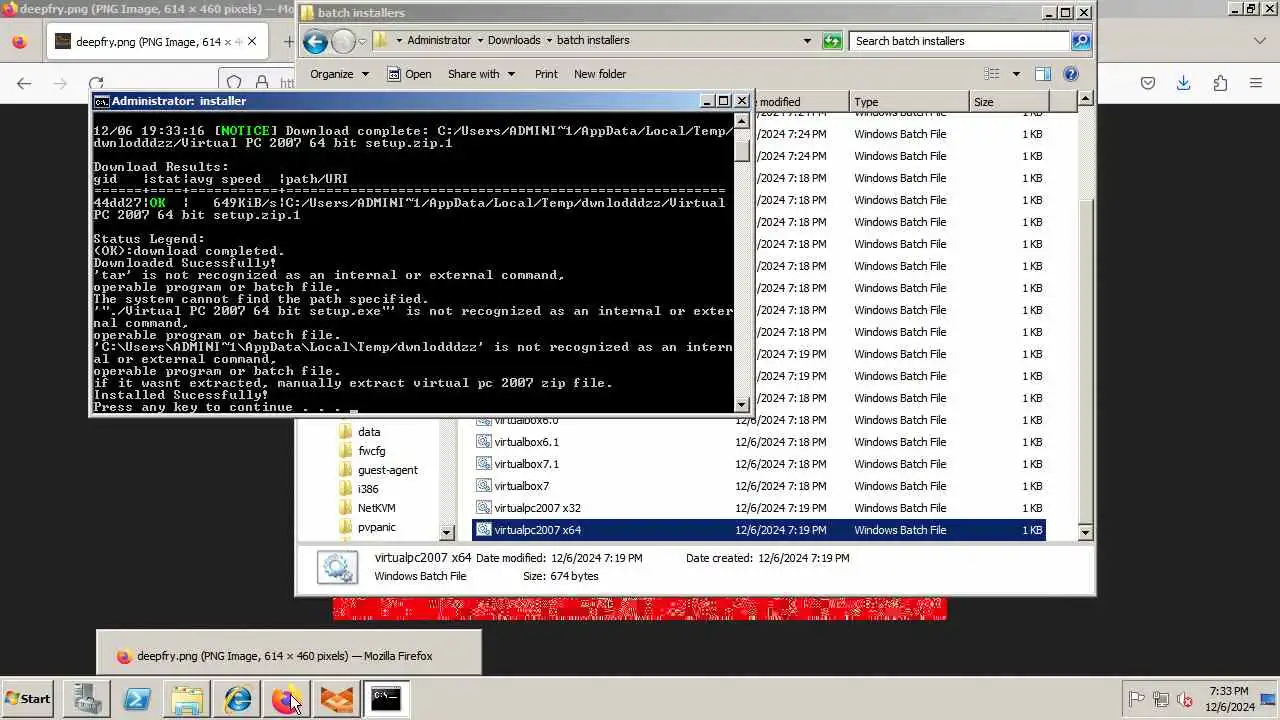Select the i386 folder in navigation tree
The height and width of the screenshot is (720, 1280).
368,489
